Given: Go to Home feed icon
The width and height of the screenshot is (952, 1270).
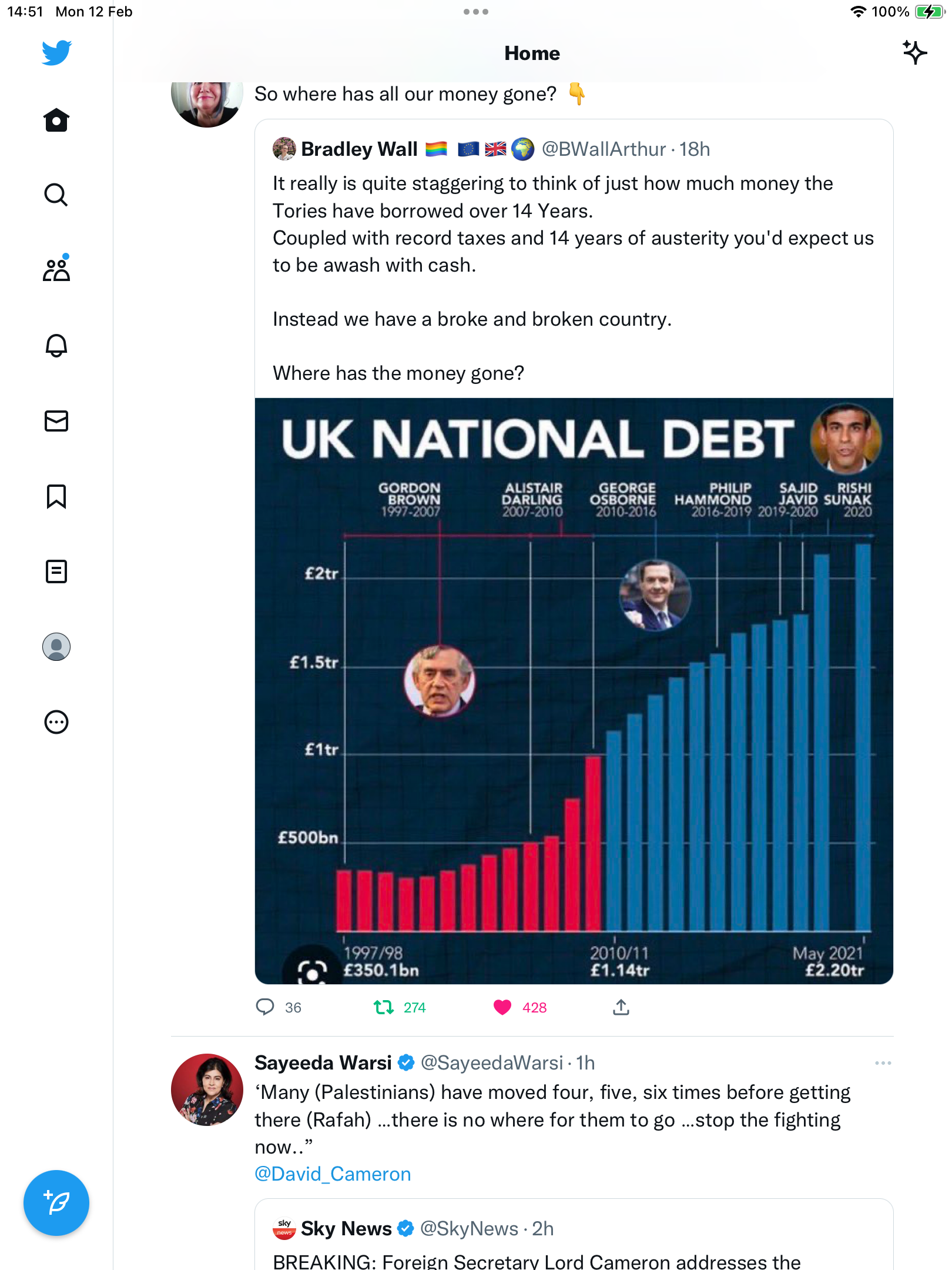Looking at the screenshot, I should (56, 120).
